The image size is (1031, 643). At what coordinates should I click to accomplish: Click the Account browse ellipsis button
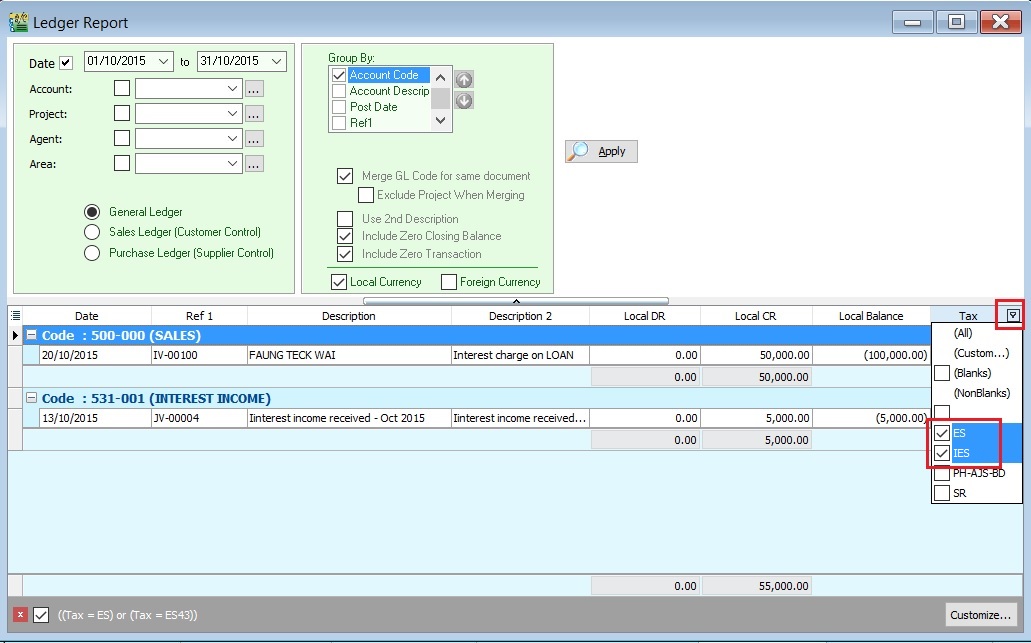pos(254,89)
